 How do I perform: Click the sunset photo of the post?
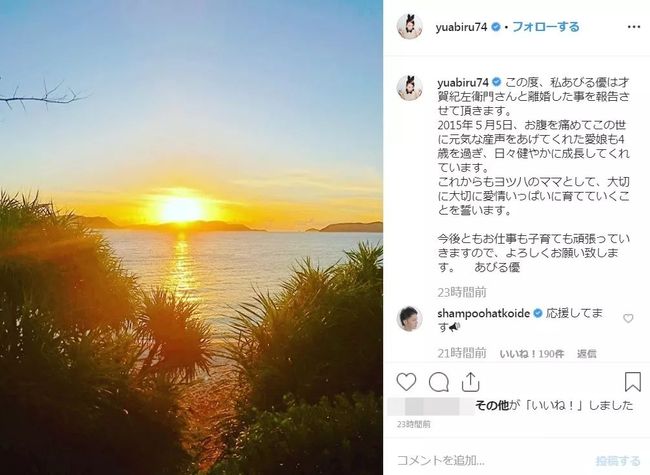coord(191,238)
